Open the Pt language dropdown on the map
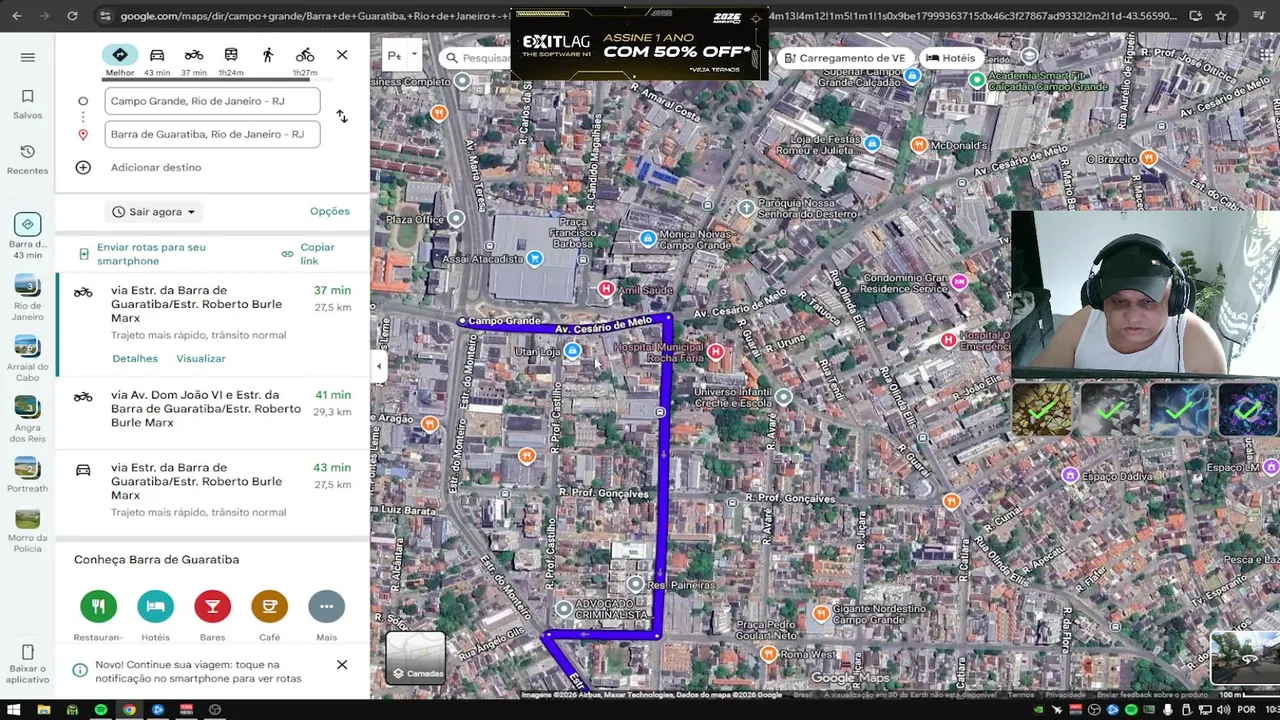The width and height of the screenshot is (1280, 720). click(401, 56)
